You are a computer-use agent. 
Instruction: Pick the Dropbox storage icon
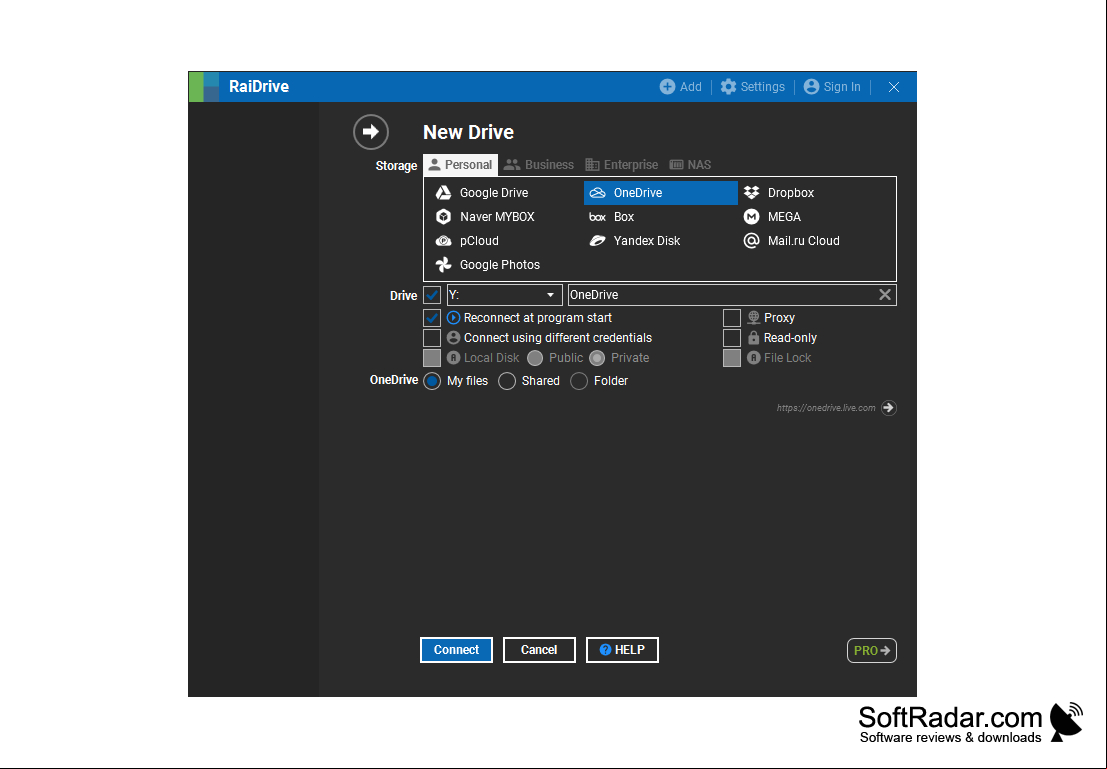click(751, 193)
